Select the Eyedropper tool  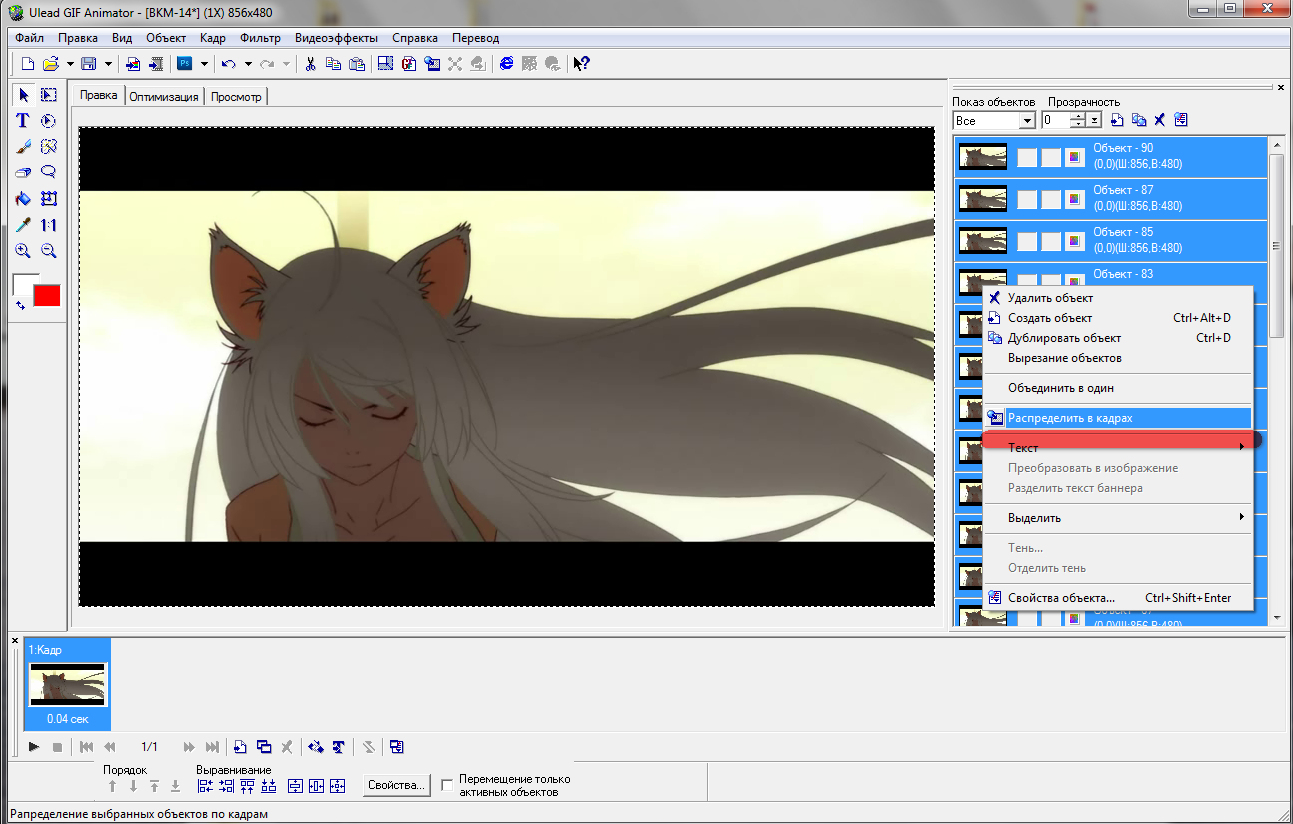tap(22, 225)
